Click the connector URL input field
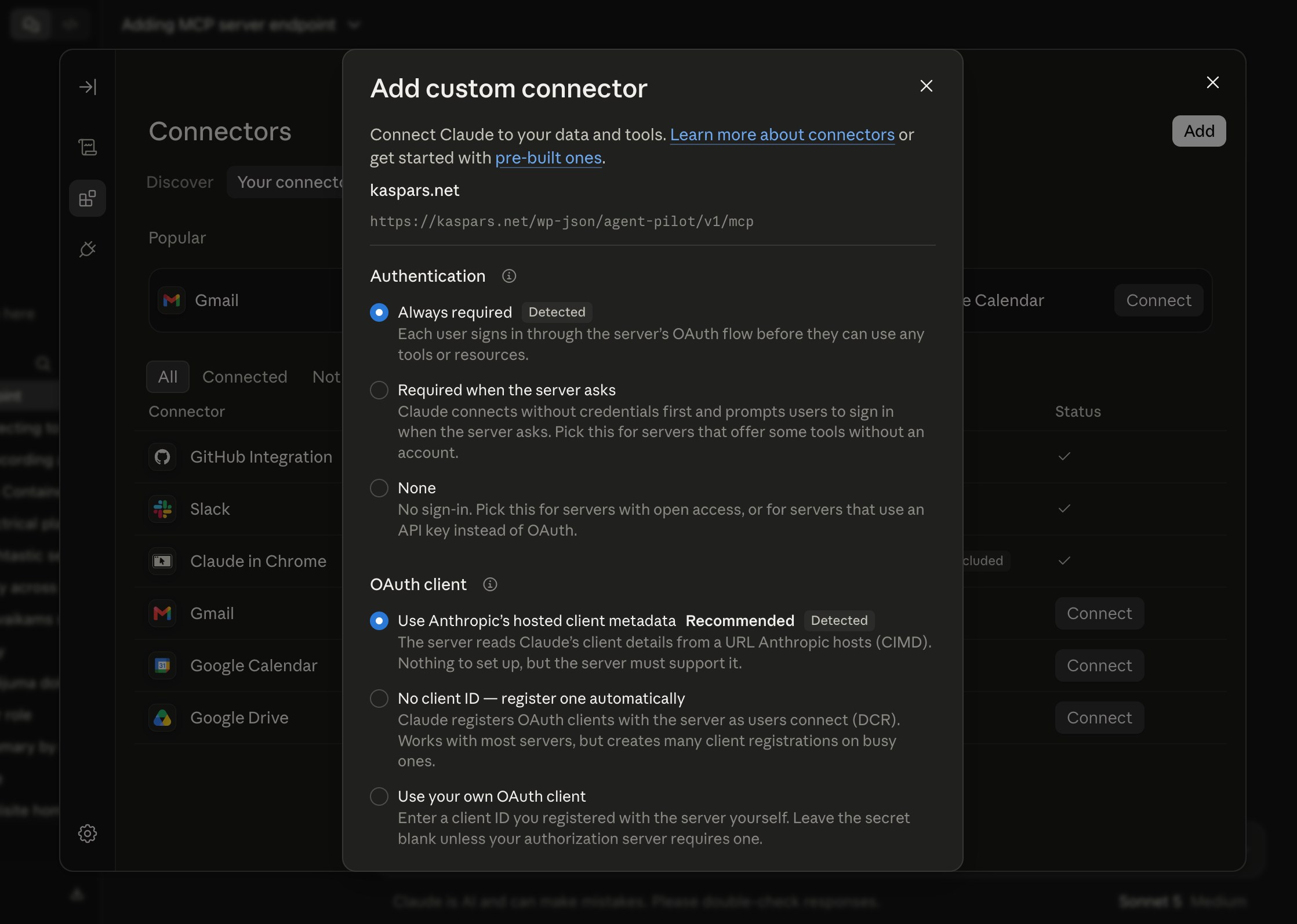Screen dimensions: 1297x924 [x=653, y=221]
